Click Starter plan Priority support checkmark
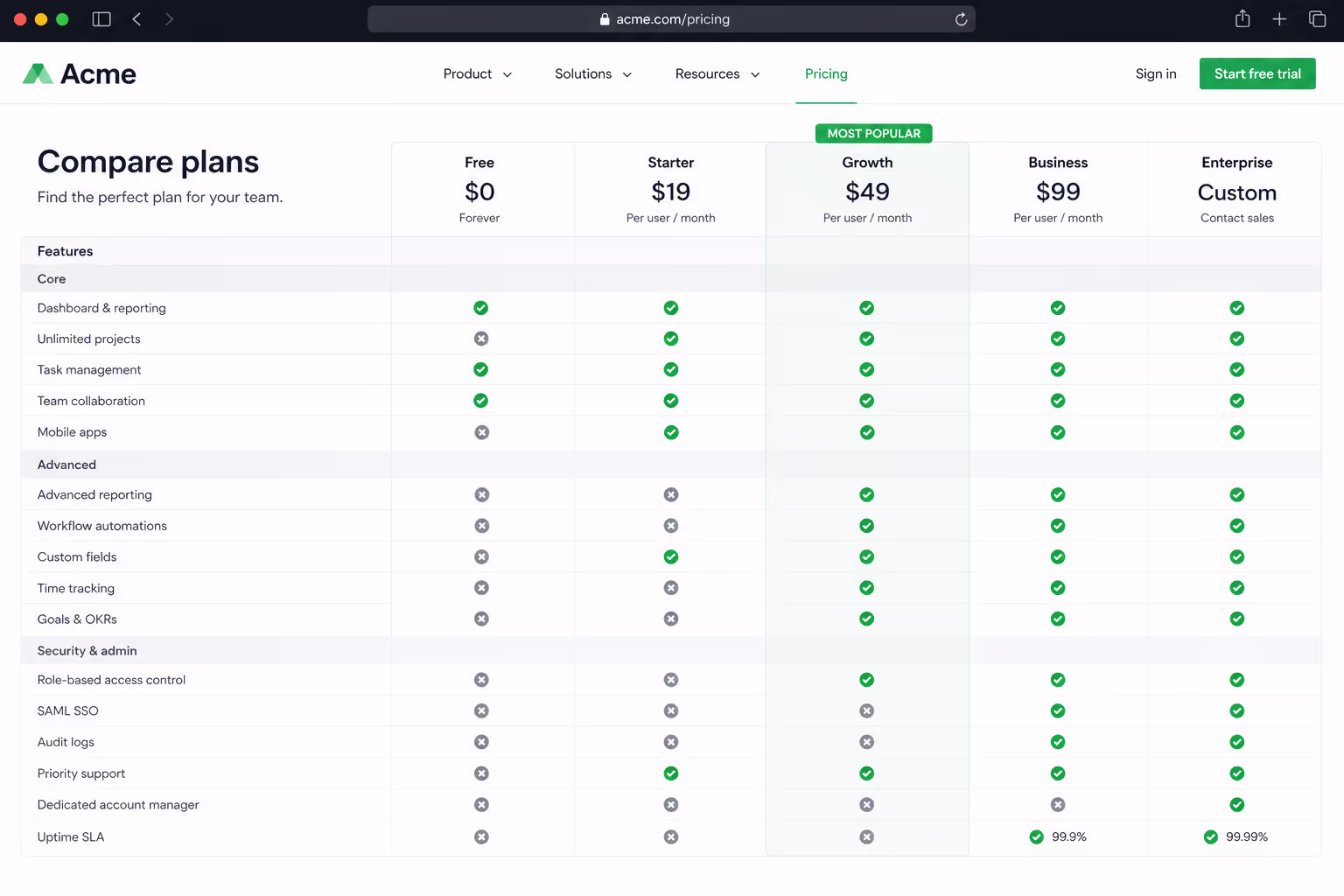 click(x=671, y=773)
